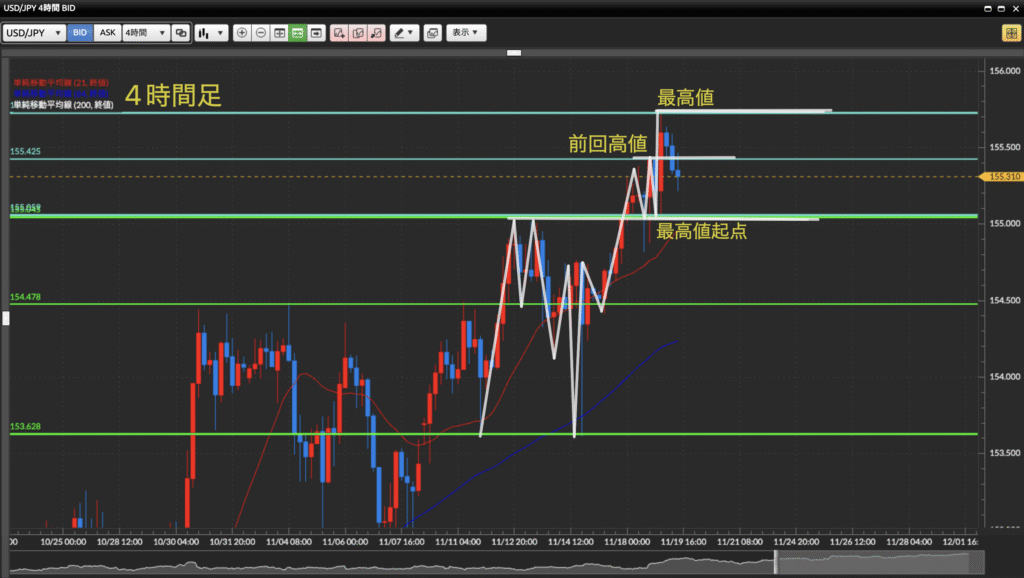This screenshot has height=578, width=1024.
Task: Click the grid layout icon after zoom-out
Action: (x=279, y=33)
